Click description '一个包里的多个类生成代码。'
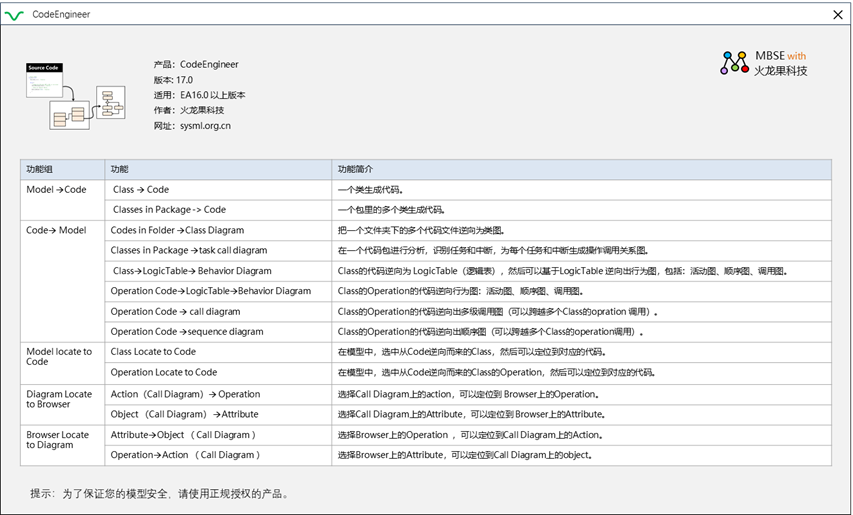The height and width of the screenshot is (515, 853). tap(392, 210)
